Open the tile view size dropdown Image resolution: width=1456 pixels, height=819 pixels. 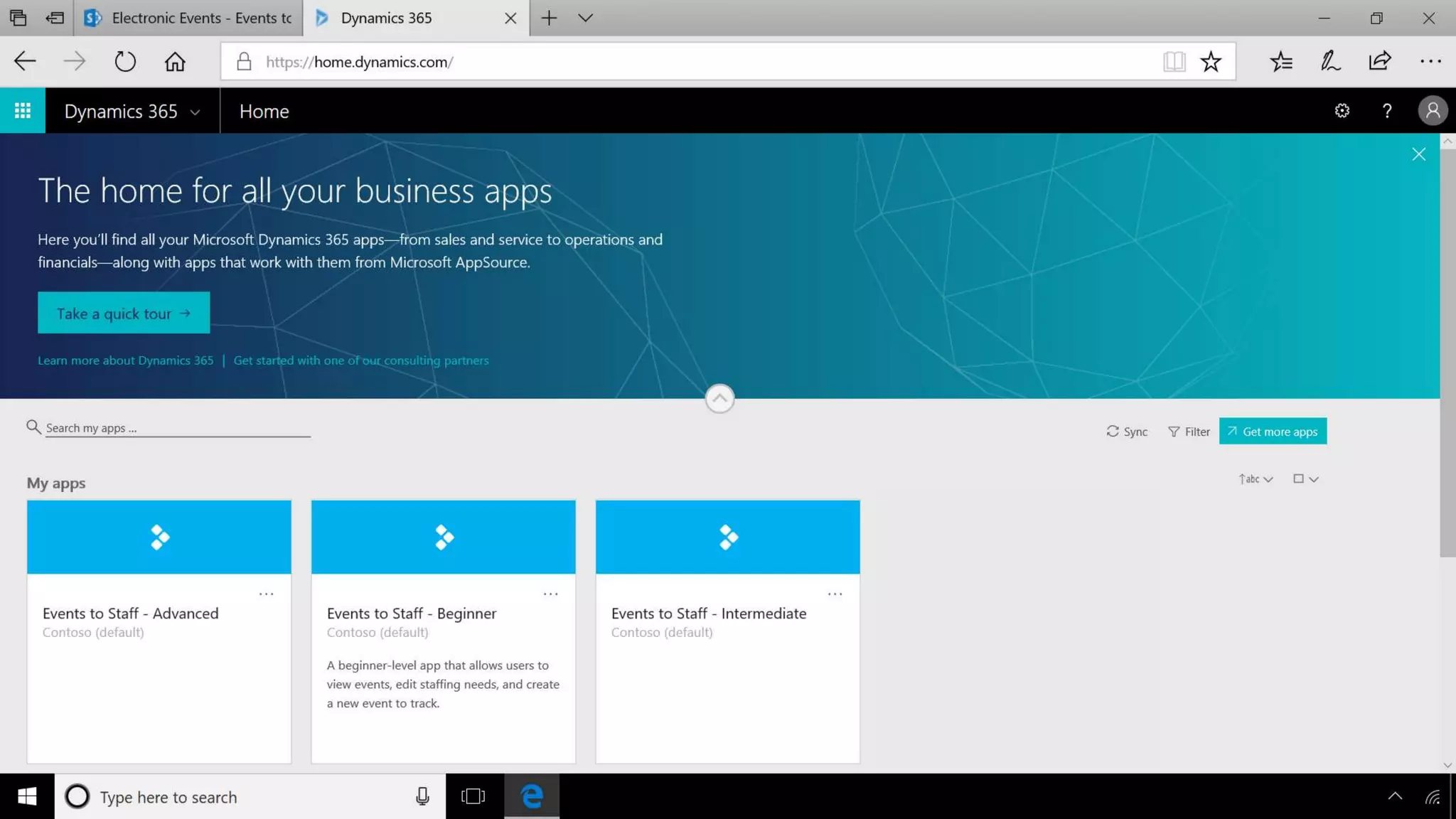1305,479
